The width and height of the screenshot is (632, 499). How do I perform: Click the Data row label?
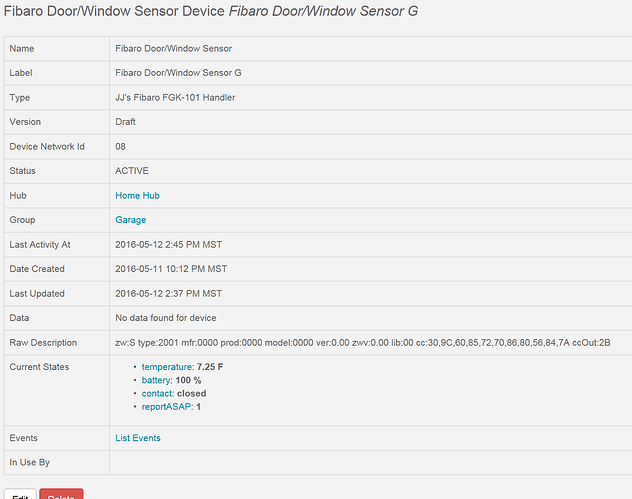19,318
